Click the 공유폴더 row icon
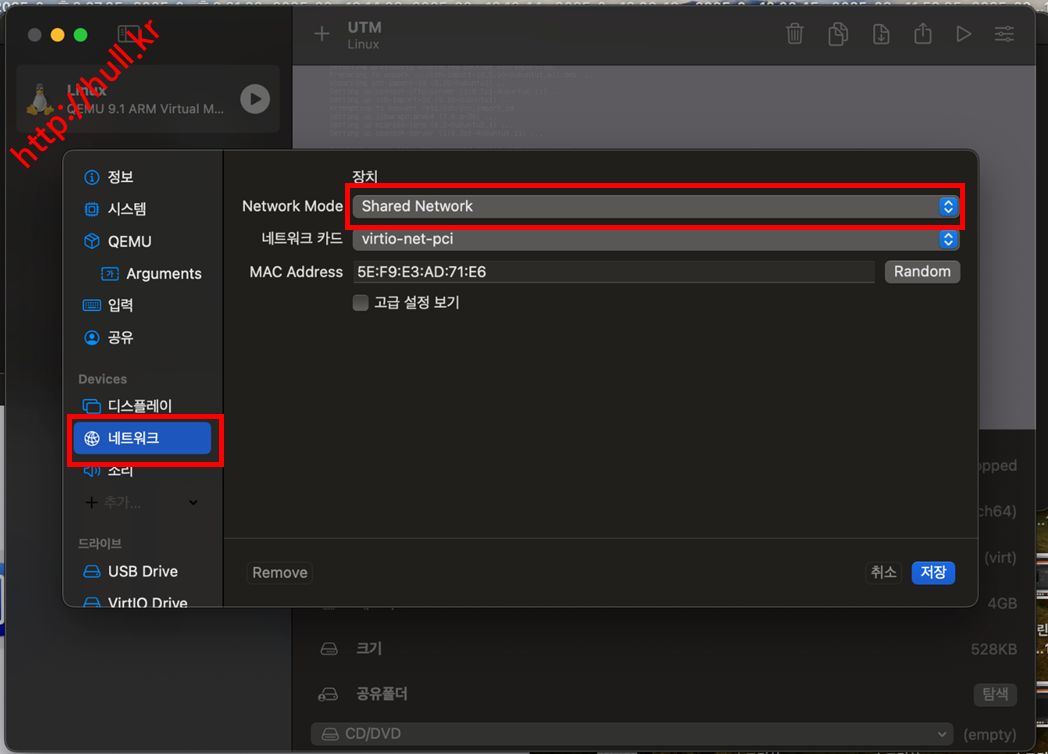This screenshot has height=754, width=1048. [328, 695]
